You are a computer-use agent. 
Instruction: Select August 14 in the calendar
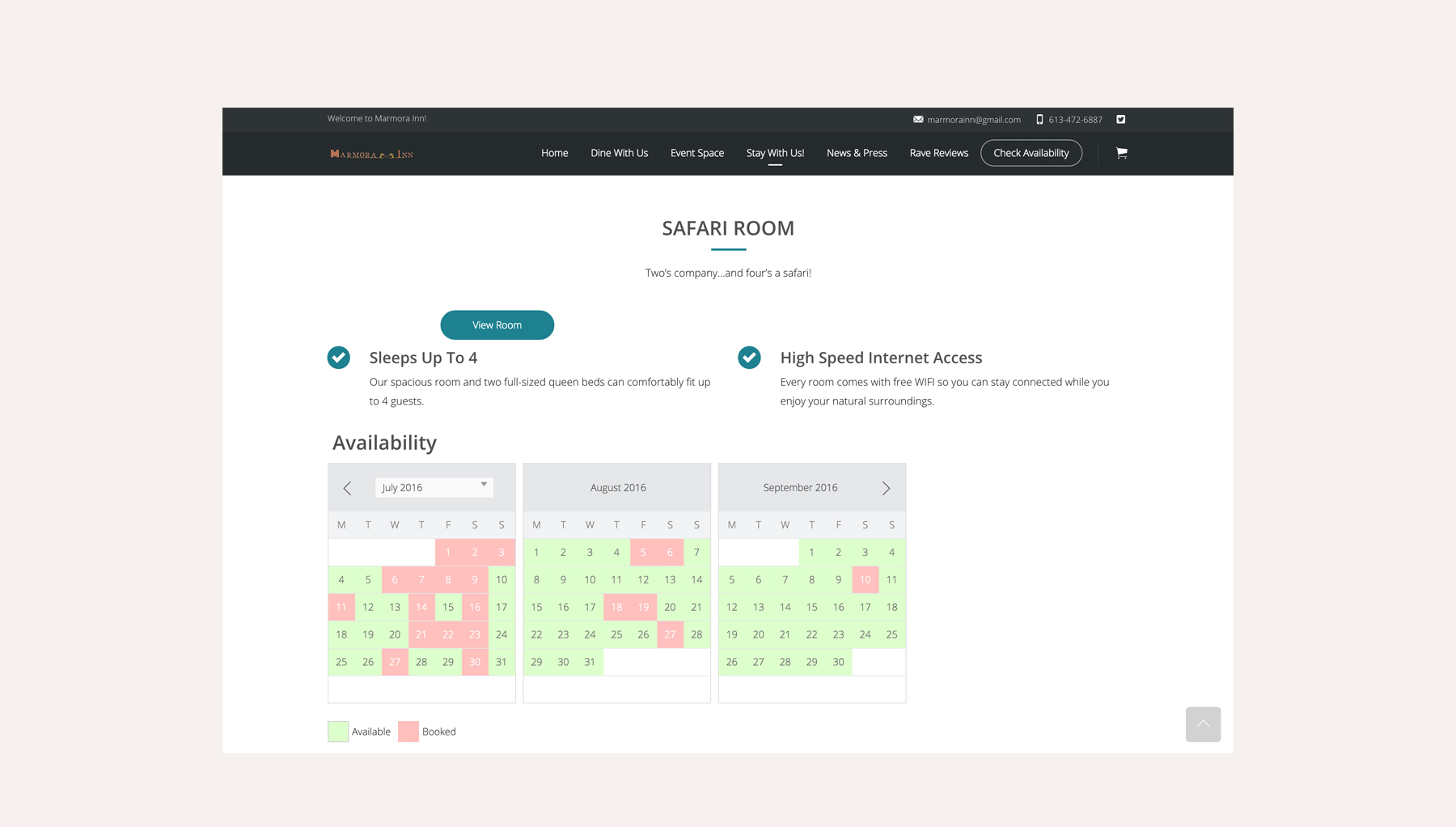[696, 579]
